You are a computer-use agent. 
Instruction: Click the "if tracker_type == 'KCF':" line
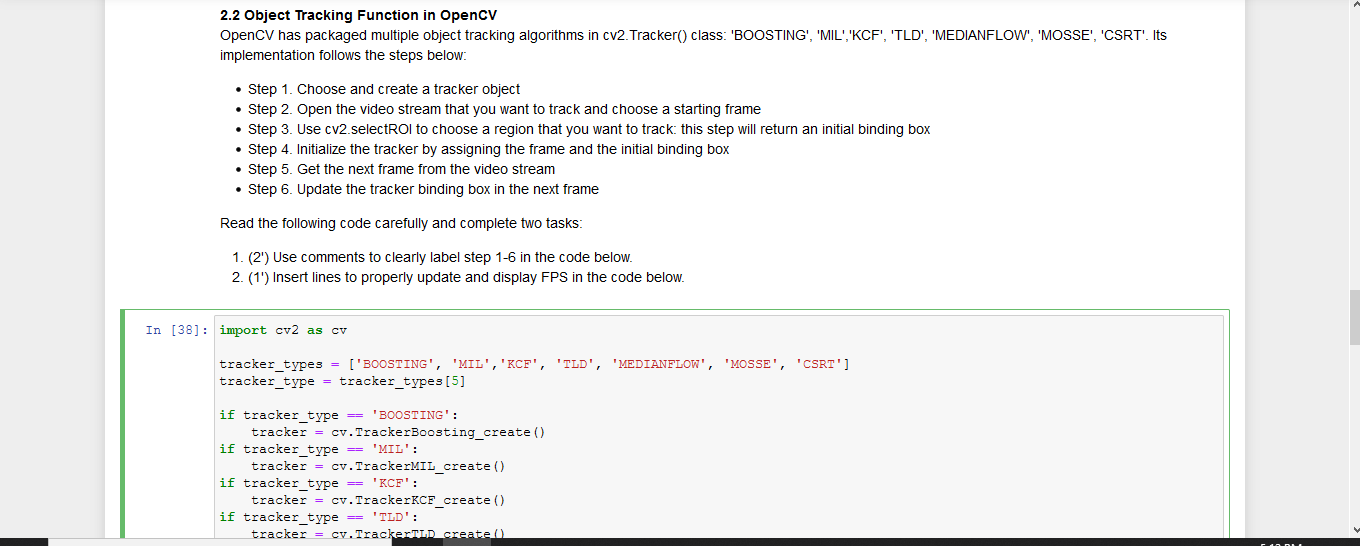coord(319,483)
